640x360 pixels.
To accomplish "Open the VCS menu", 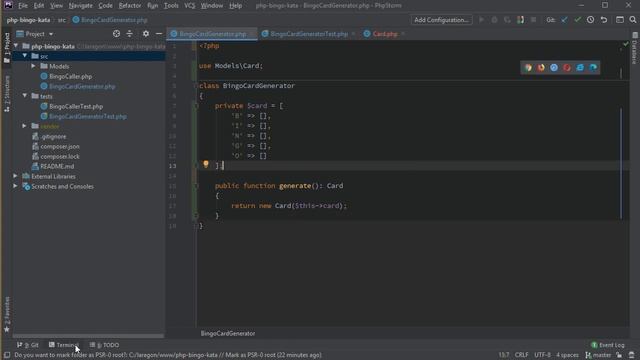I will [189, 6].
